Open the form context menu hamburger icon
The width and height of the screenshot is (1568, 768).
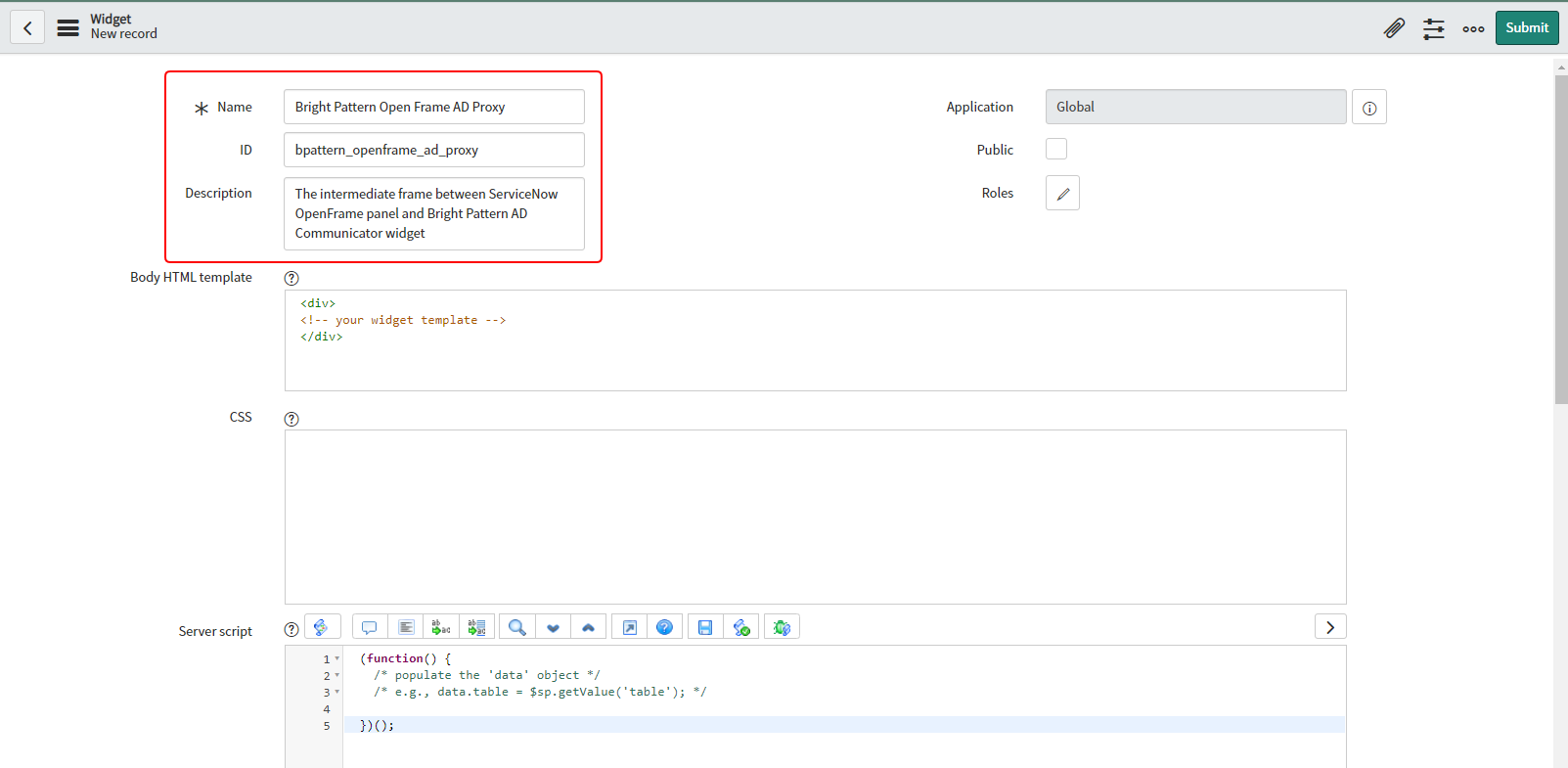tap(67, 27)
